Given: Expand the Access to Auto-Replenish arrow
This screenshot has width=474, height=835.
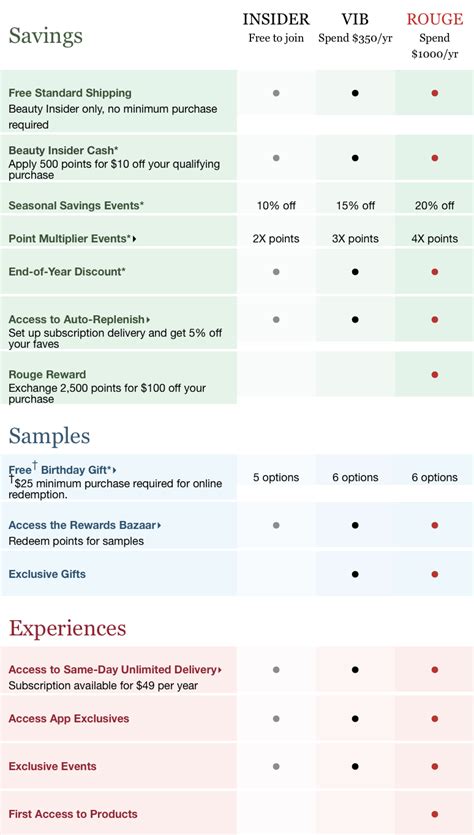Looking at the screenshot, I should [148, 320].
